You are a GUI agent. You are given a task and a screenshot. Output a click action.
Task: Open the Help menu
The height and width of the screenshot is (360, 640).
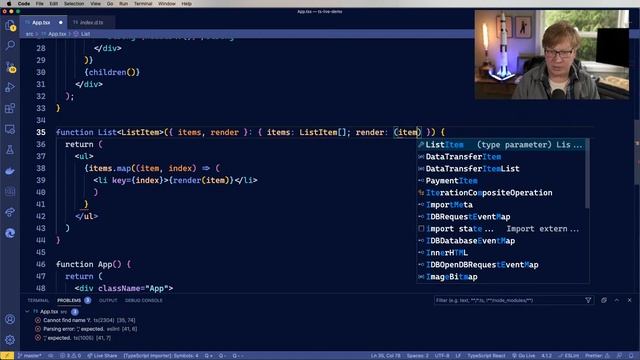[187, 4]
